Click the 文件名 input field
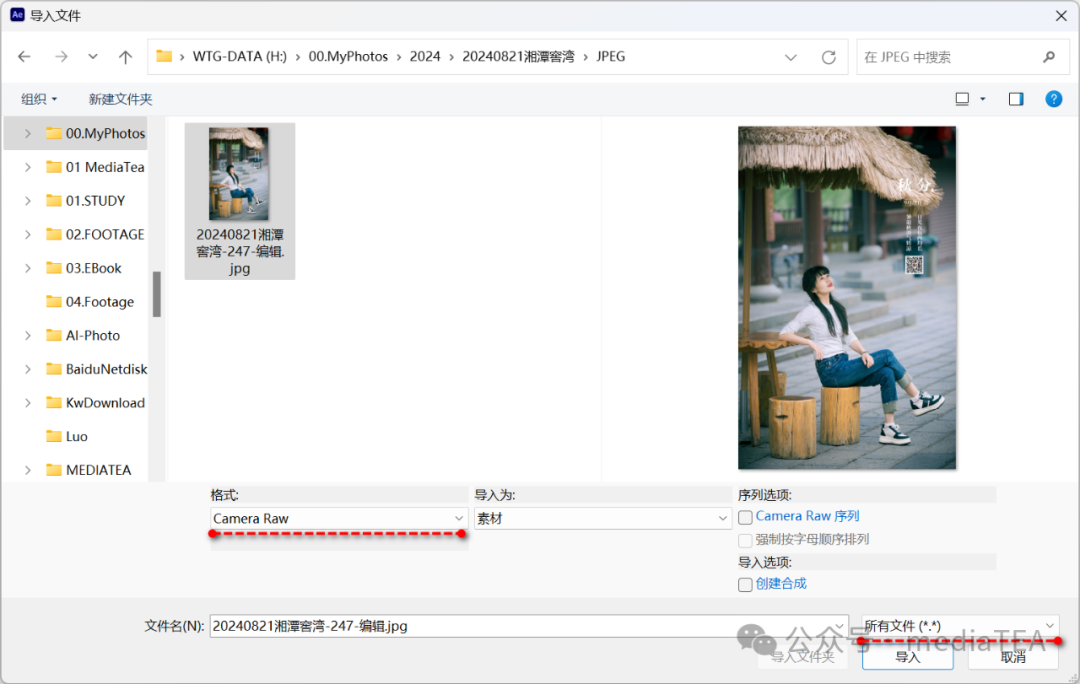The height and width of the screenshot is (684, 1080). (x=529, y=626)
